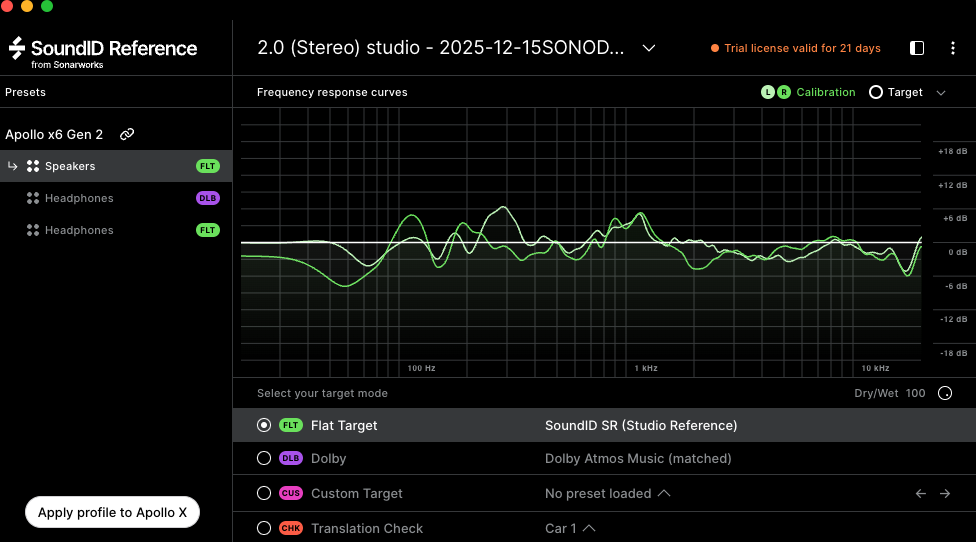This screenshot has width=976, height=542.
Task: Open the Car 1 translation check dropdown
Action: (572, 528)
